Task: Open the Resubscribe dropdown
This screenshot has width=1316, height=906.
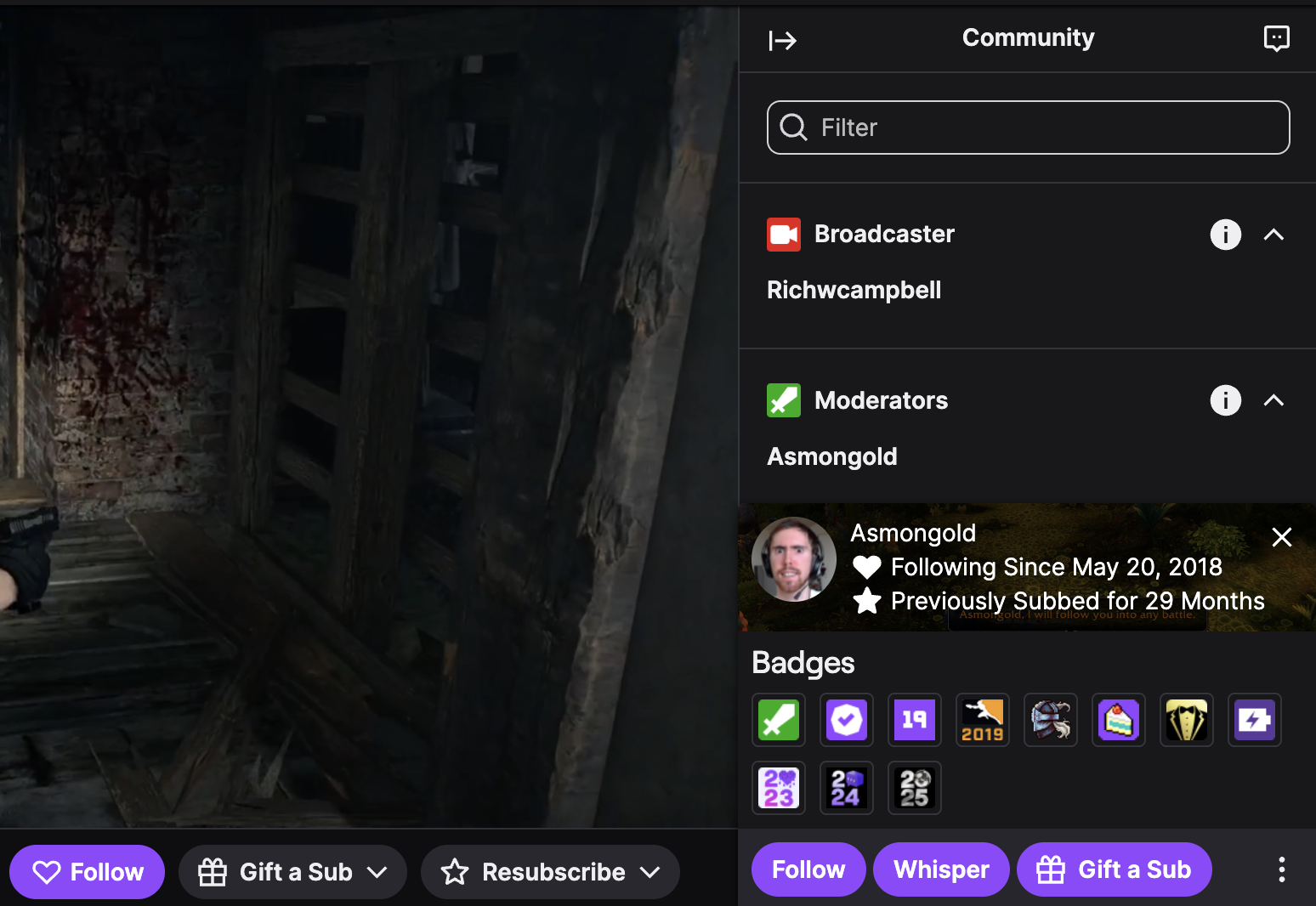Action: point(550,872)
